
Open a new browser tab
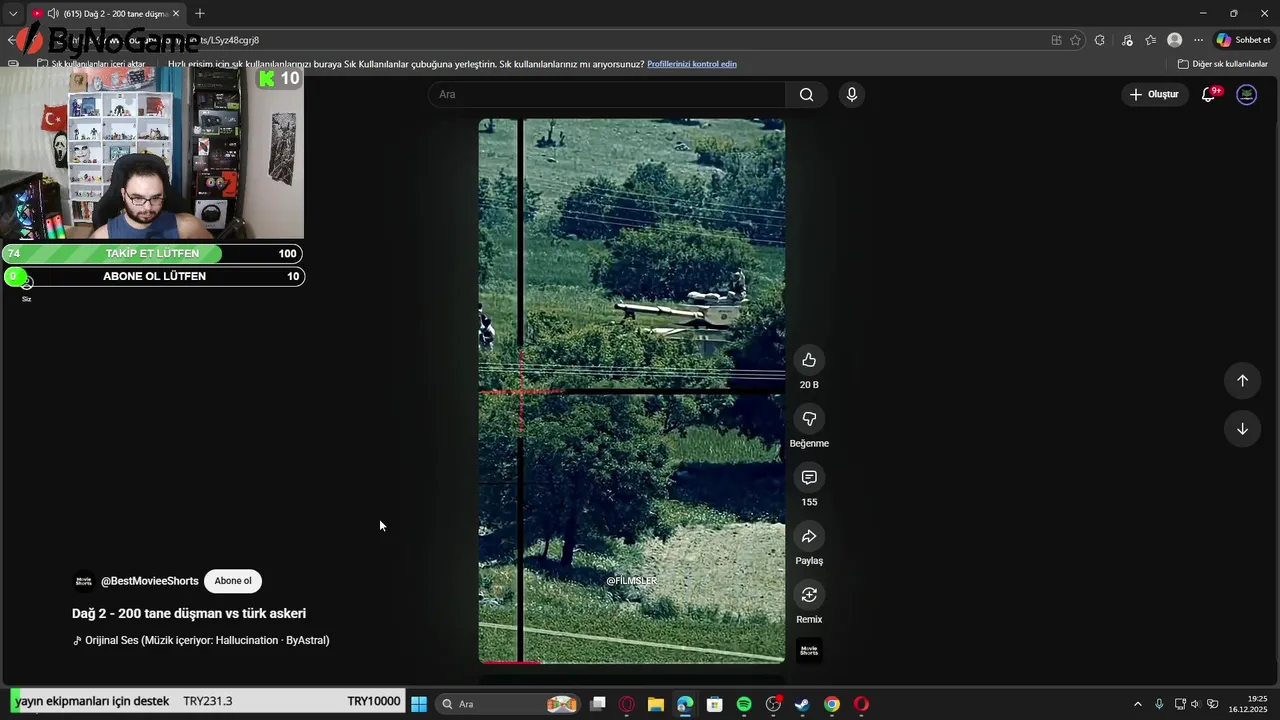[200, 13]
